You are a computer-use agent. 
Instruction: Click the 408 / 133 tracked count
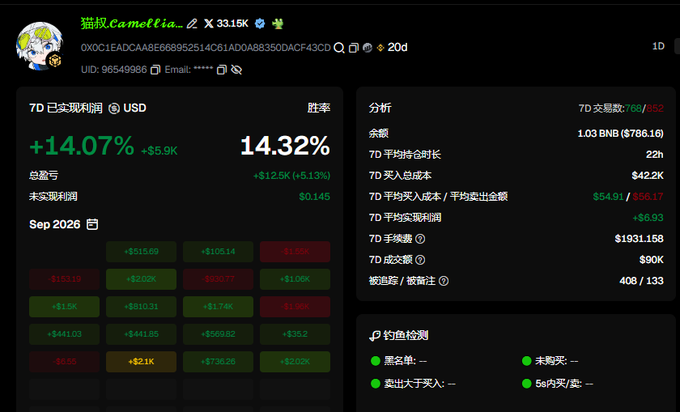tap(641, 281)
